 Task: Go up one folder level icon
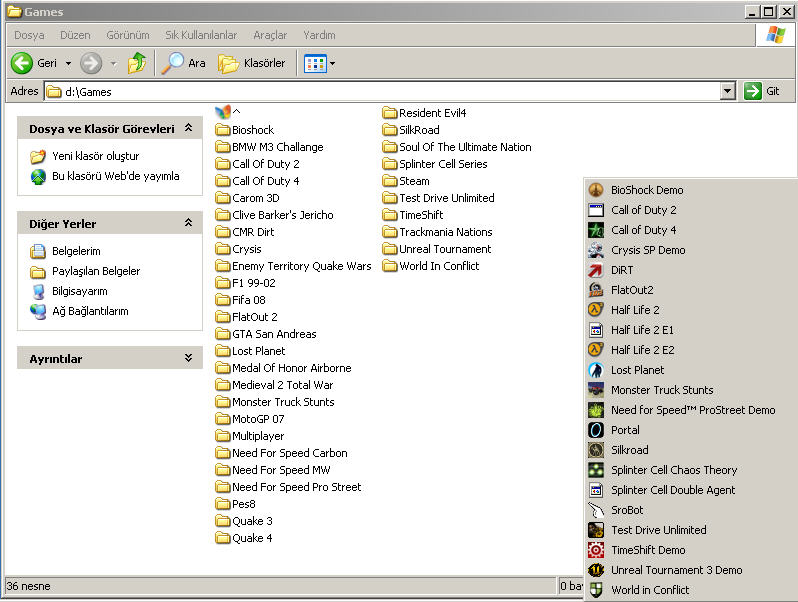(x=137, y=63)
